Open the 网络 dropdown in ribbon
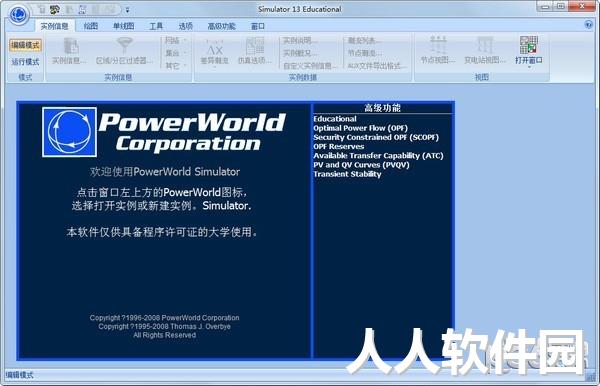The height and width of the screenshot is (386, 600). pyautogui.click(x=174, y=40)
